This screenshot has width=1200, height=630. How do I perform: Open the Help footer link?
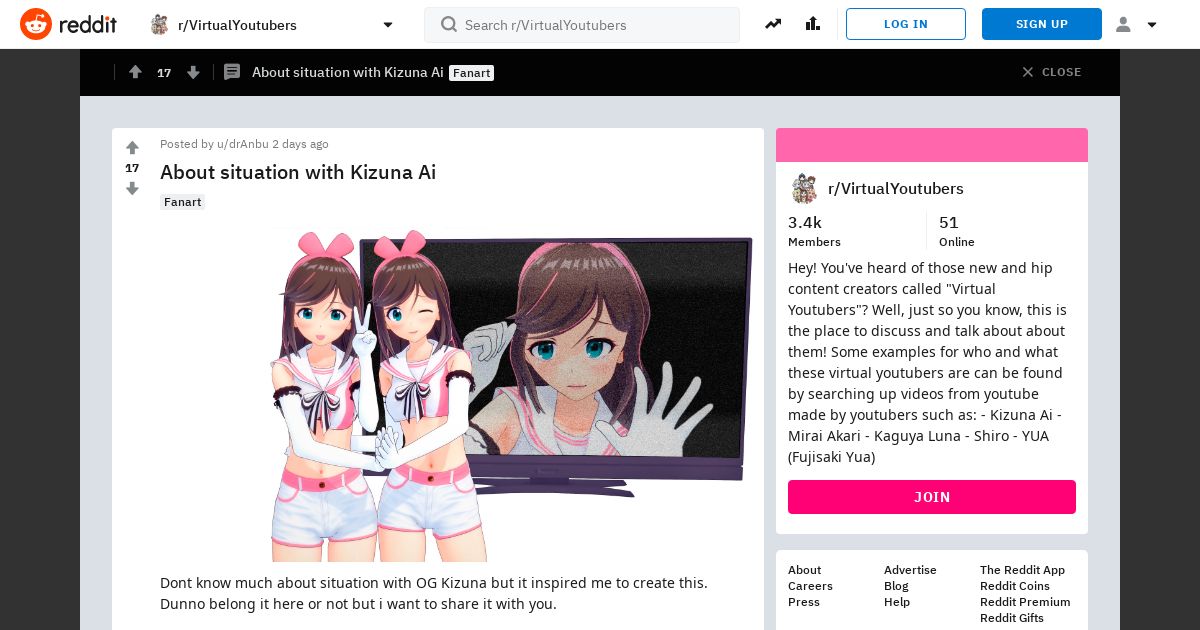pyautogui.click(x=897, y=602)
